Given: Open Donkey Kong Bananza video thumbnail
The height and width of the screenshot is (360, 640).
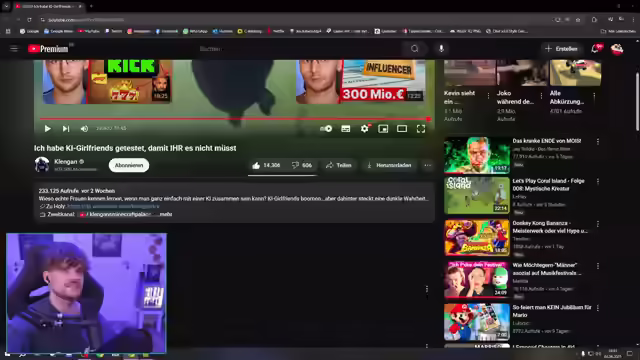Looking at the screenshot, I should [477, 238].
